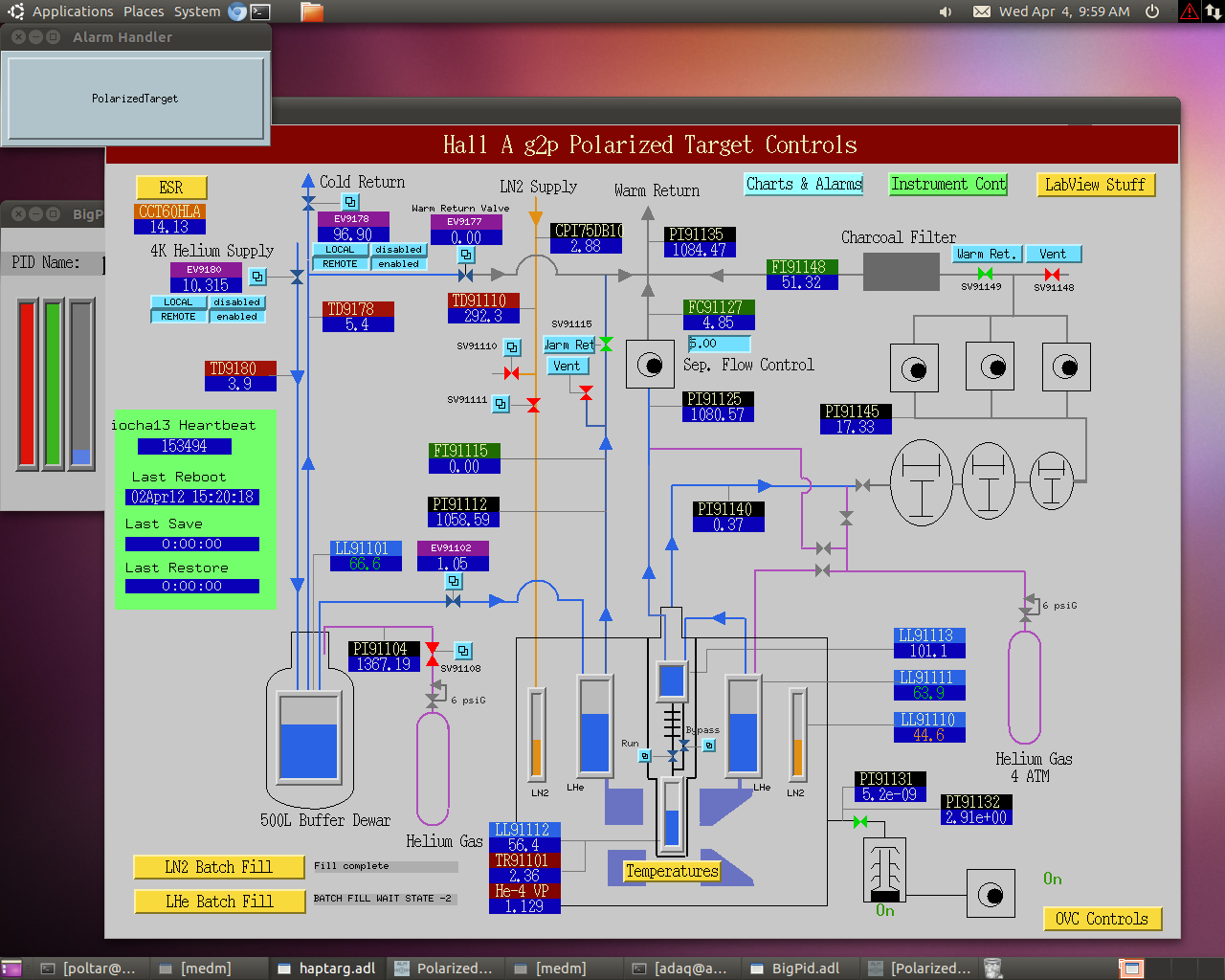Click the LN2 Batch Fill button
Image resolution: width=1225 pixels, height=980 pixels.
pos(219,867)
